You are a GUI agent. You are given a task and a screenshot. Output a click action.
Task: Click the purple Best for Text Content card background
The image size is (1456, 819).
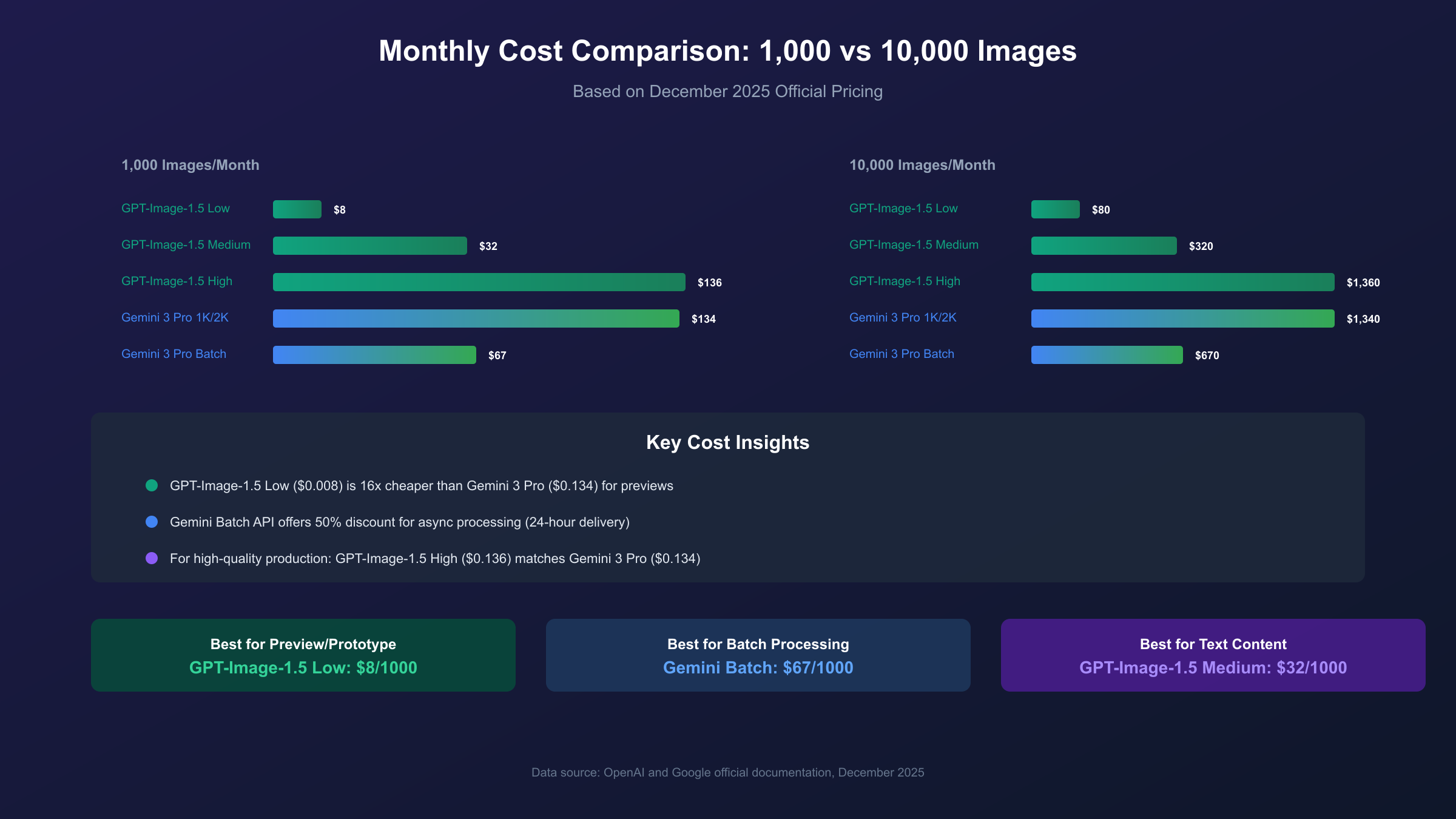coord(1212,655)
